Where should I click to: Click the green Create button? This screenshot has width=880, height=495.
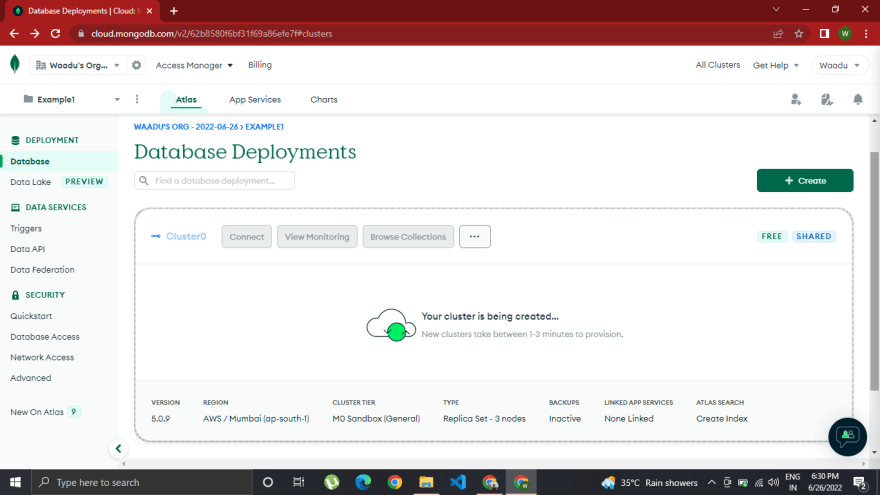pyautogui.click(x=805, y=181)
